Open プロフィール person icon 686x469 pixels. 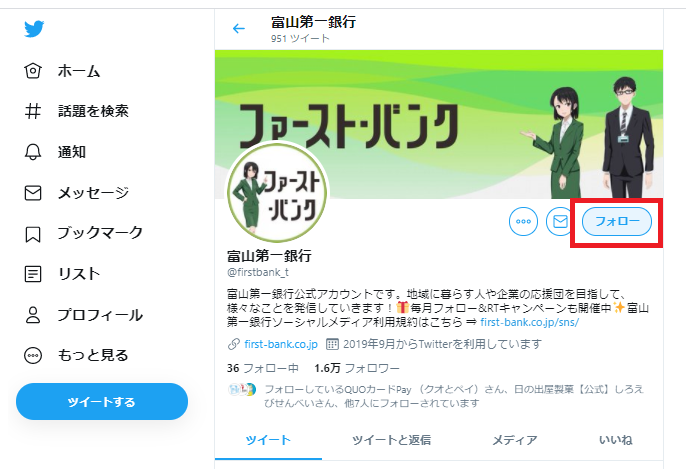point(33,315)
